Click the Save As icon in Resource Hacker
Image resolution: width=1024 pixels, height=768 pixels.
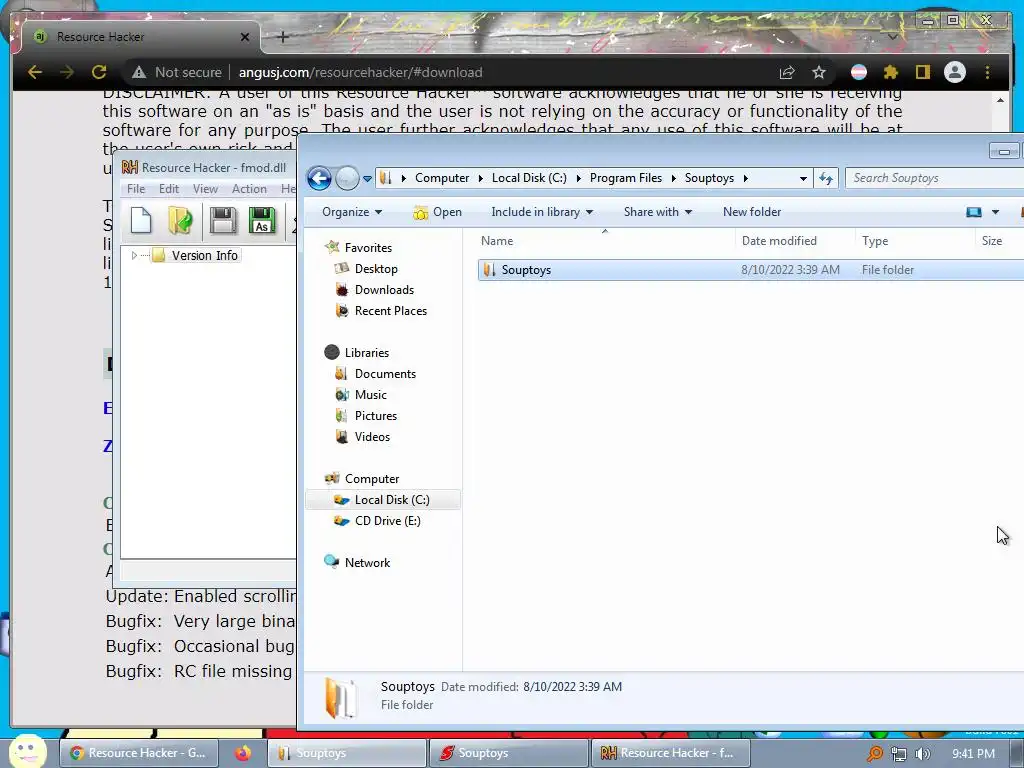point(262,220)
